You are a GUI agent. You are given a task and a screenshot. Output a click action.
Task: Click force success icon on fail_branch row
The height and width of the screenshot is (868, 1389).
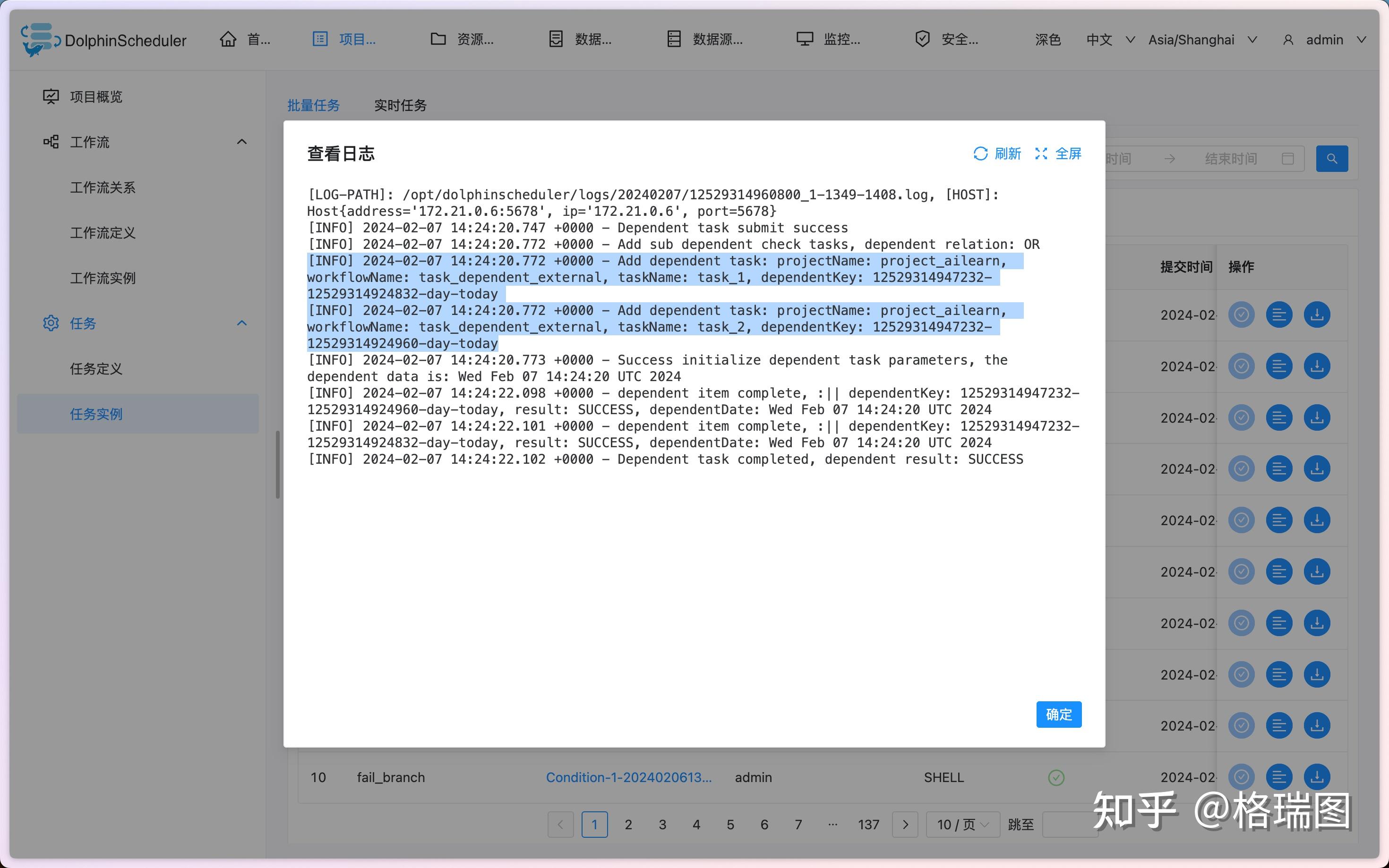click(1241, 777)
